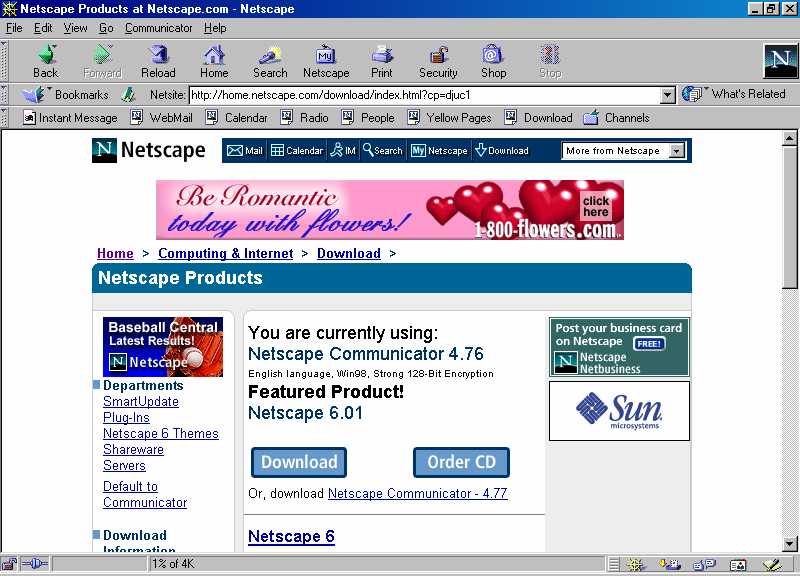Collapse the location toolbar using its left grip

(4, 94)
